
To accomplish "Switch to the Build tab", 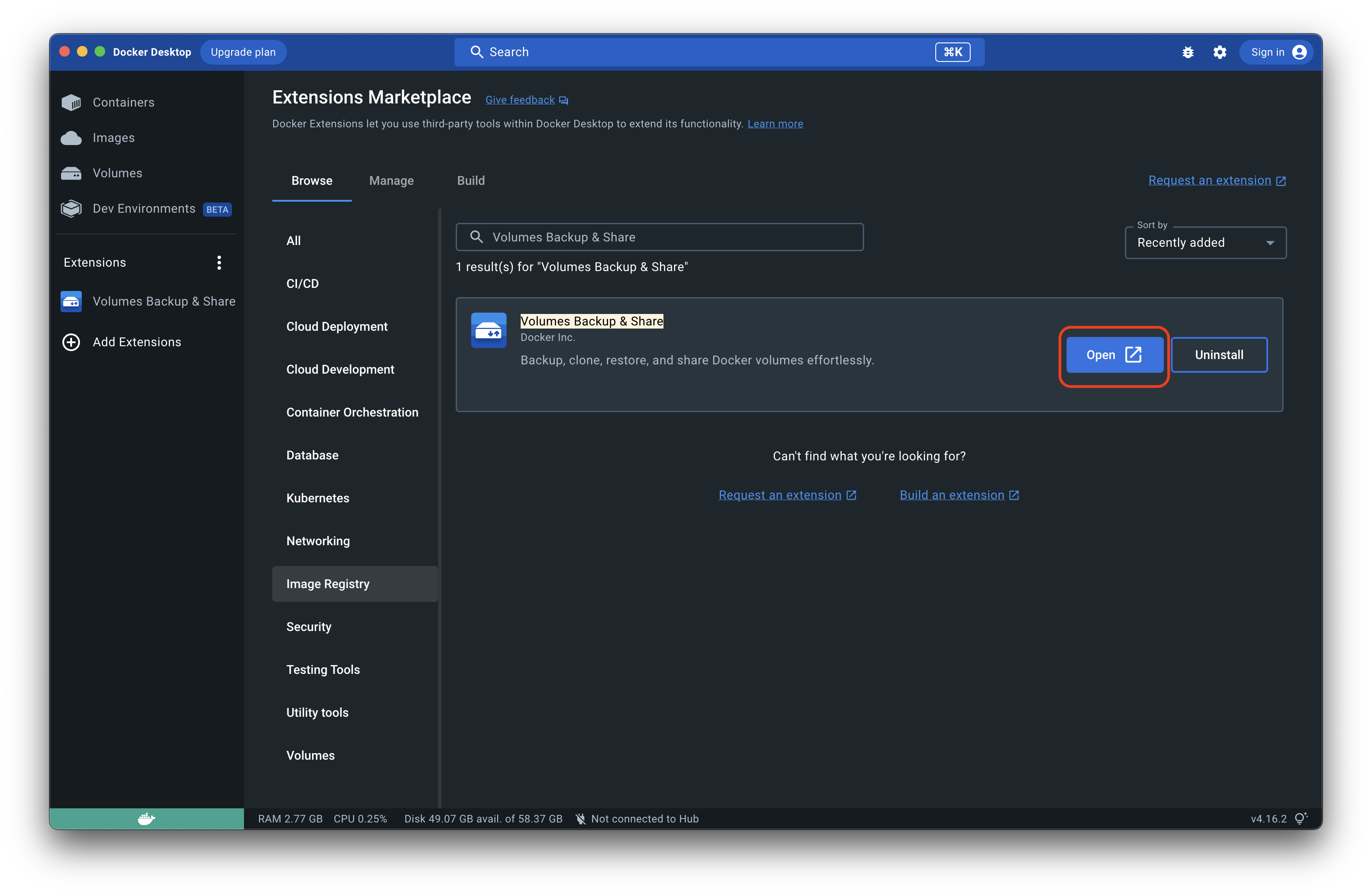I will coord(470,180).
